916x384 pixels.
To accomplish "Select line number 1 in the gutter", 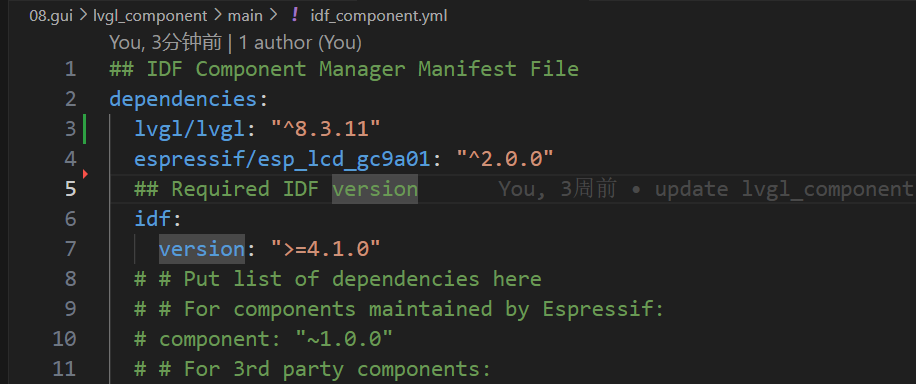I will [x=70, y=69].
